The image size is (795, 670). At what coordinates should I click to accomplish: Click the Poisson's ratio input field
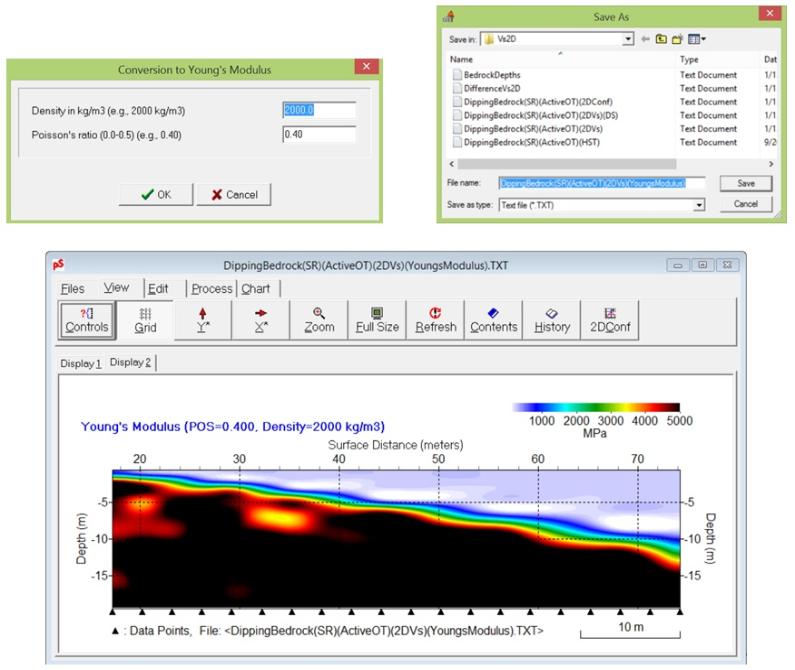(x=319, y=135)
